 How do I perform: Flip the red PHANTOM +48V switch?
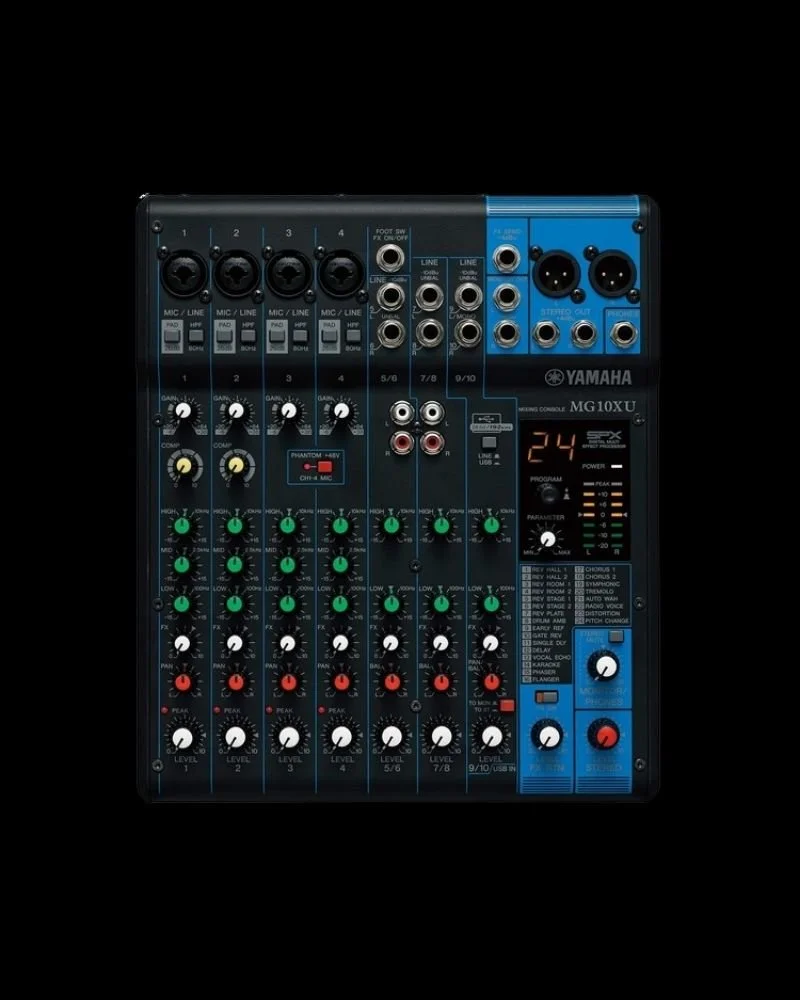[325, 467]
